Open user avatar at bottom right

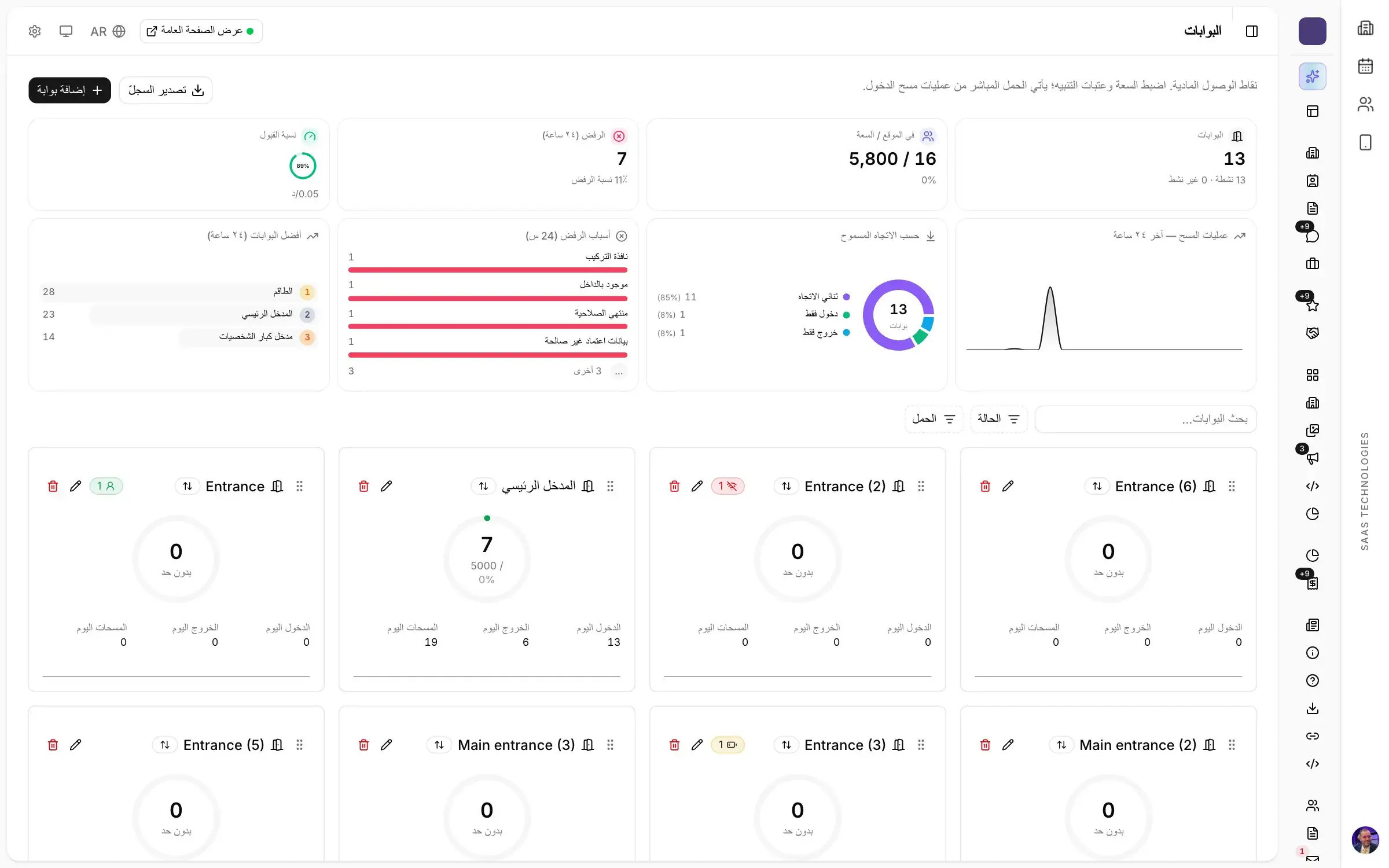(1365, 840)
